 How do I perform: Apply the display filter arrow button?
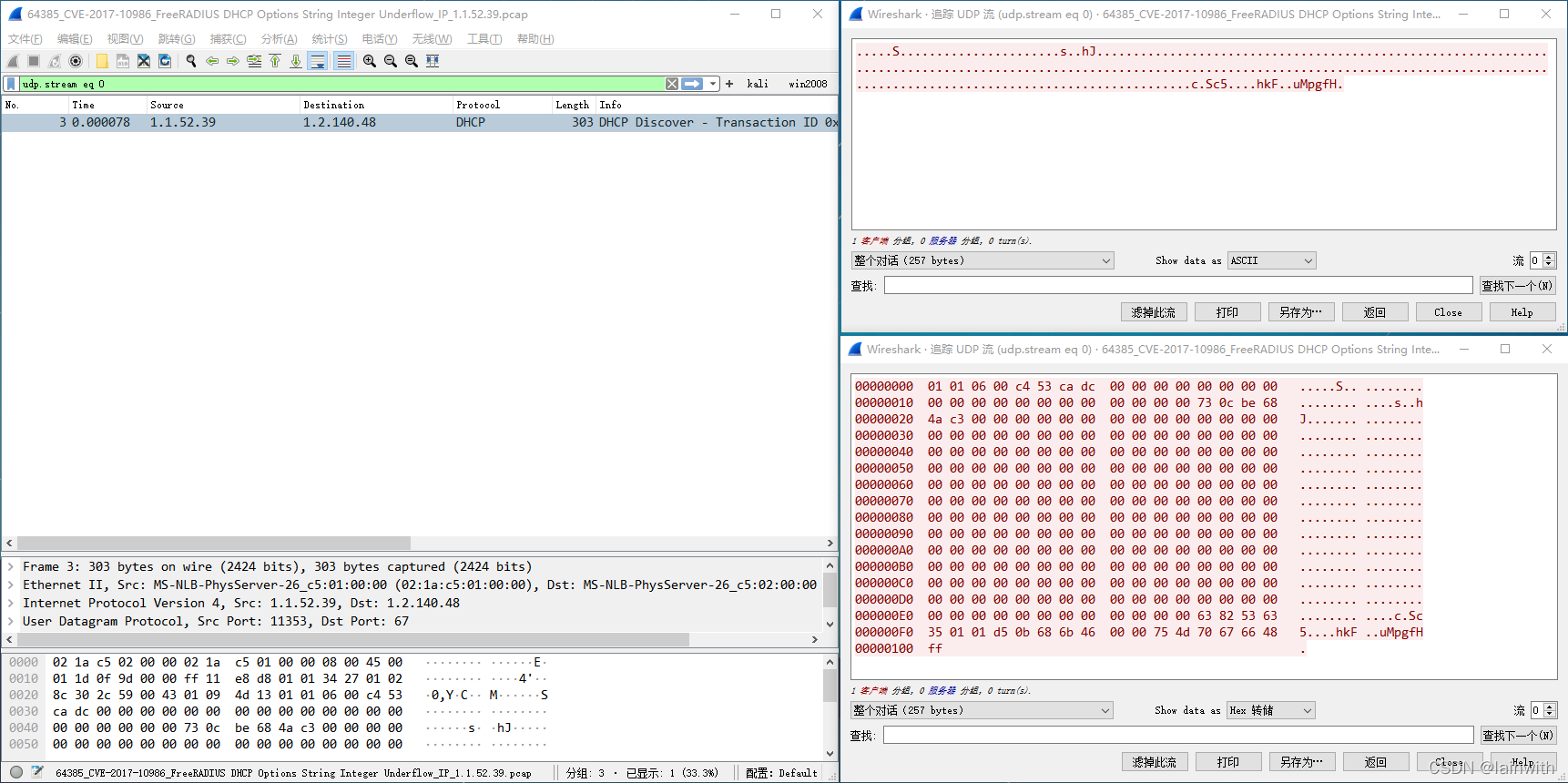coord(693,84)
